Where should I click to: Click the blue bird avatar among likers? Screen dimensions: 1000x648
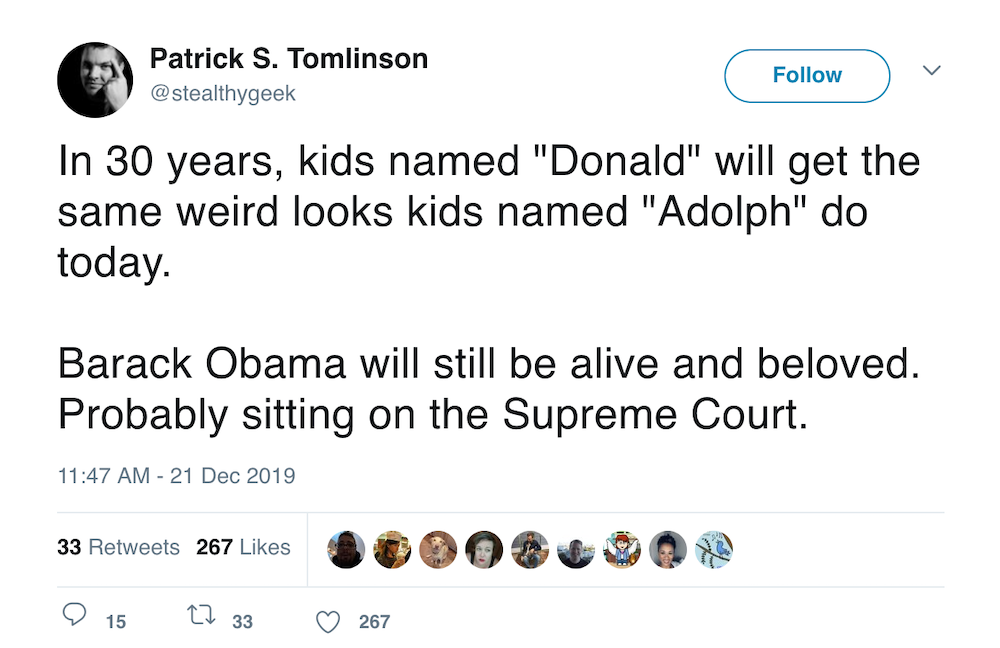[713, 549]
